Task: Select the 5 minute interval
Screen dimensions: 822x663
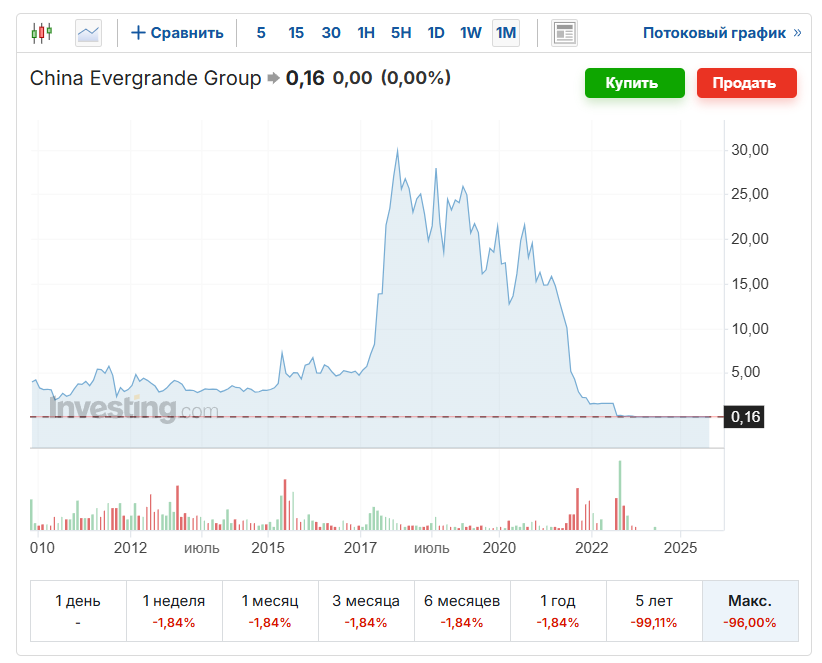Action: pyautogui.click(x=261, y=33)
